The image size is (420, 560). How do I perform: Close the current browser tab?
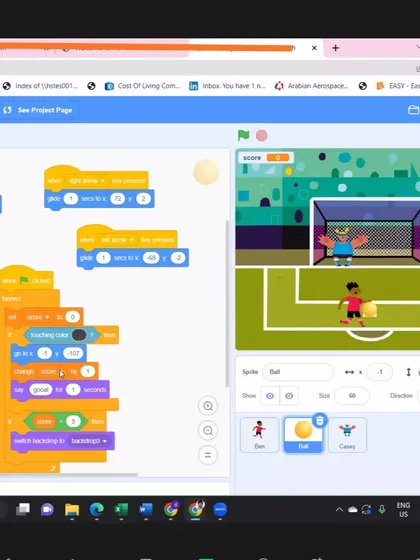tap(314, 48)
